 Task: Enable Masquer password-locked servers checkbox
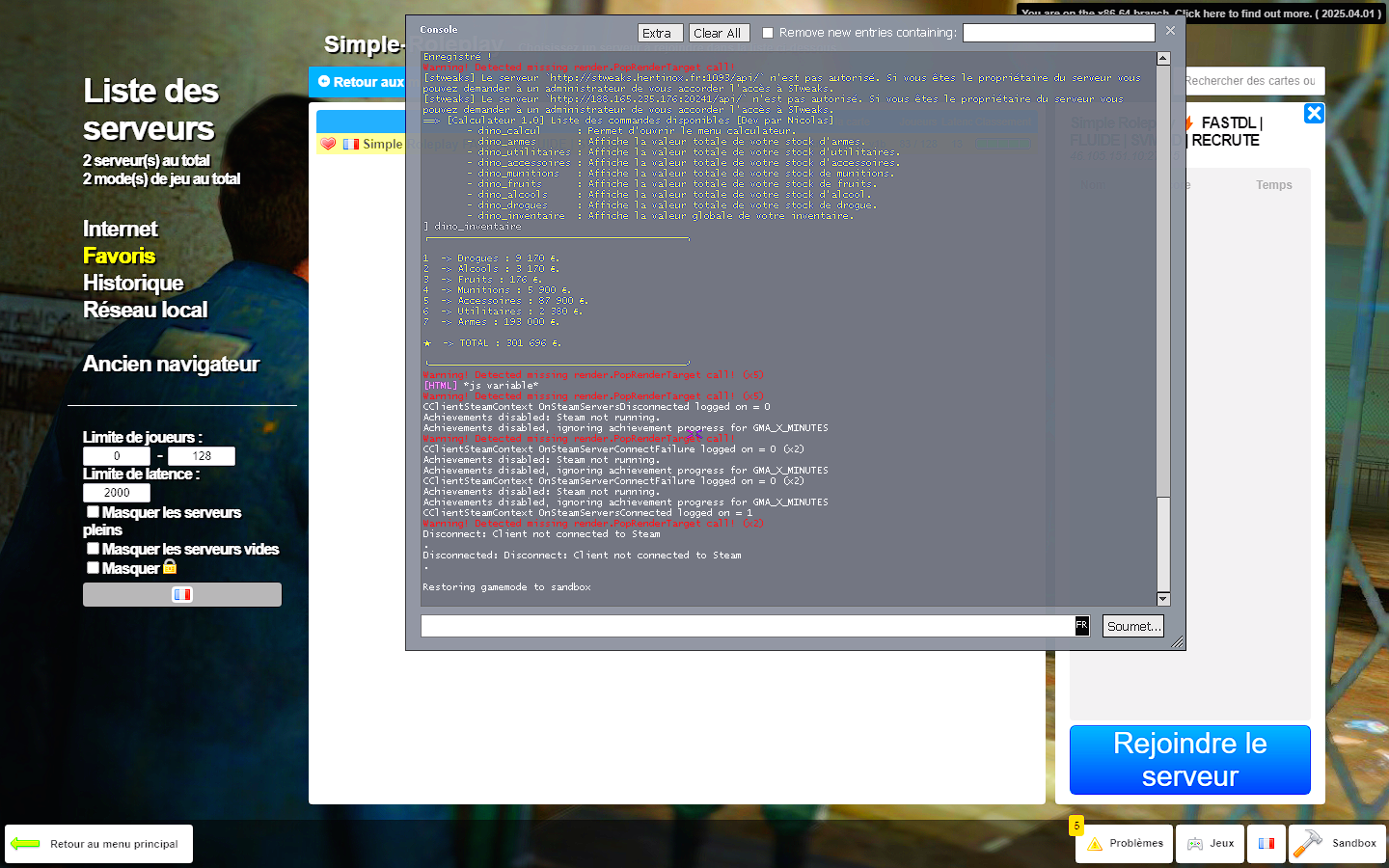pyautogui.click(x=94, y=568)
